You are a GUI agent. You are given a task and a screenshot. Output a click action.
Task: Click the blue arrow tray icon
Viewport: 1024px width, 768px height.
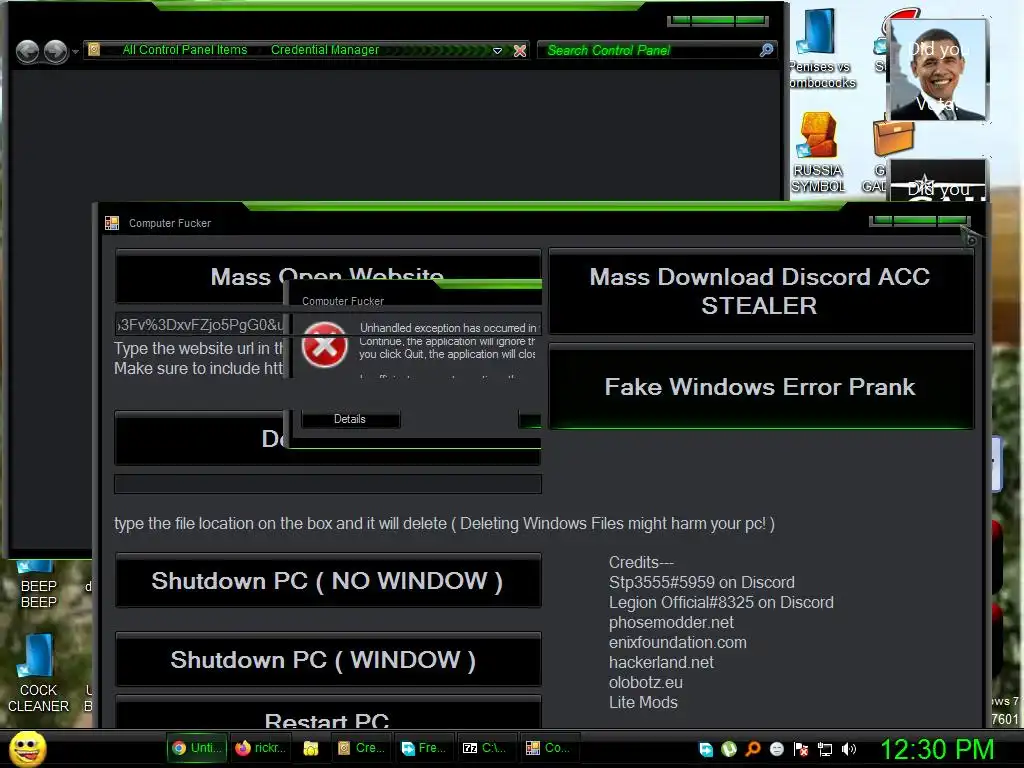pos(706,749)
